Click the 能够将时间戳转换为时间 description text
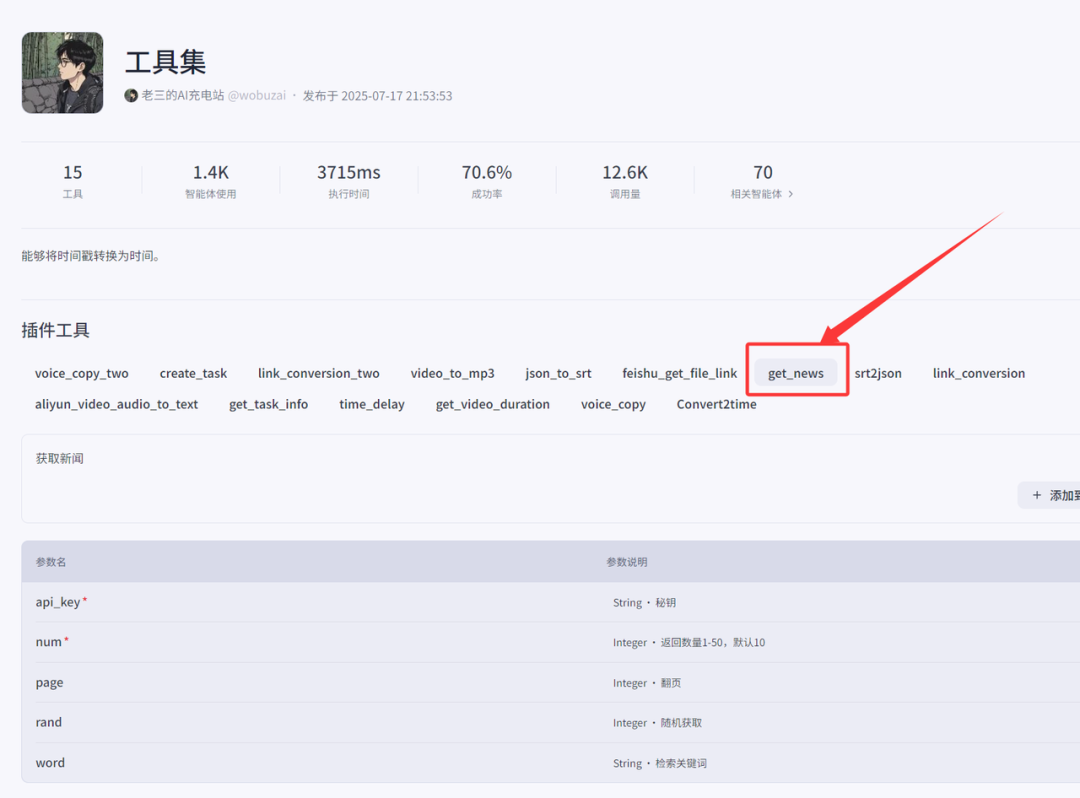 (x=91, y=256)
